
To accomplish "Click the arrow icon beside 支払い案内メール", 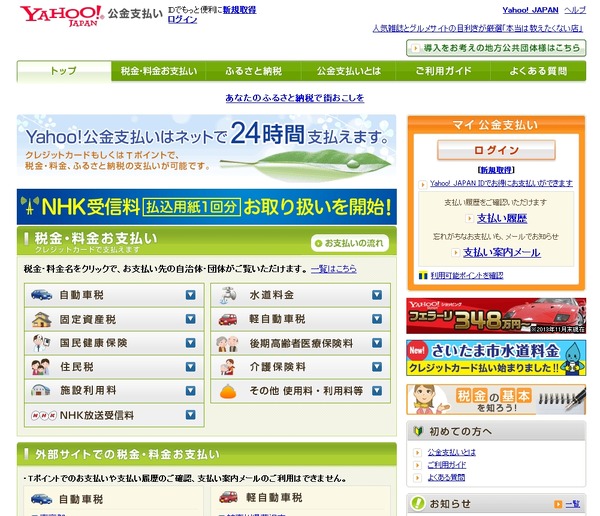I will (455, 253).
